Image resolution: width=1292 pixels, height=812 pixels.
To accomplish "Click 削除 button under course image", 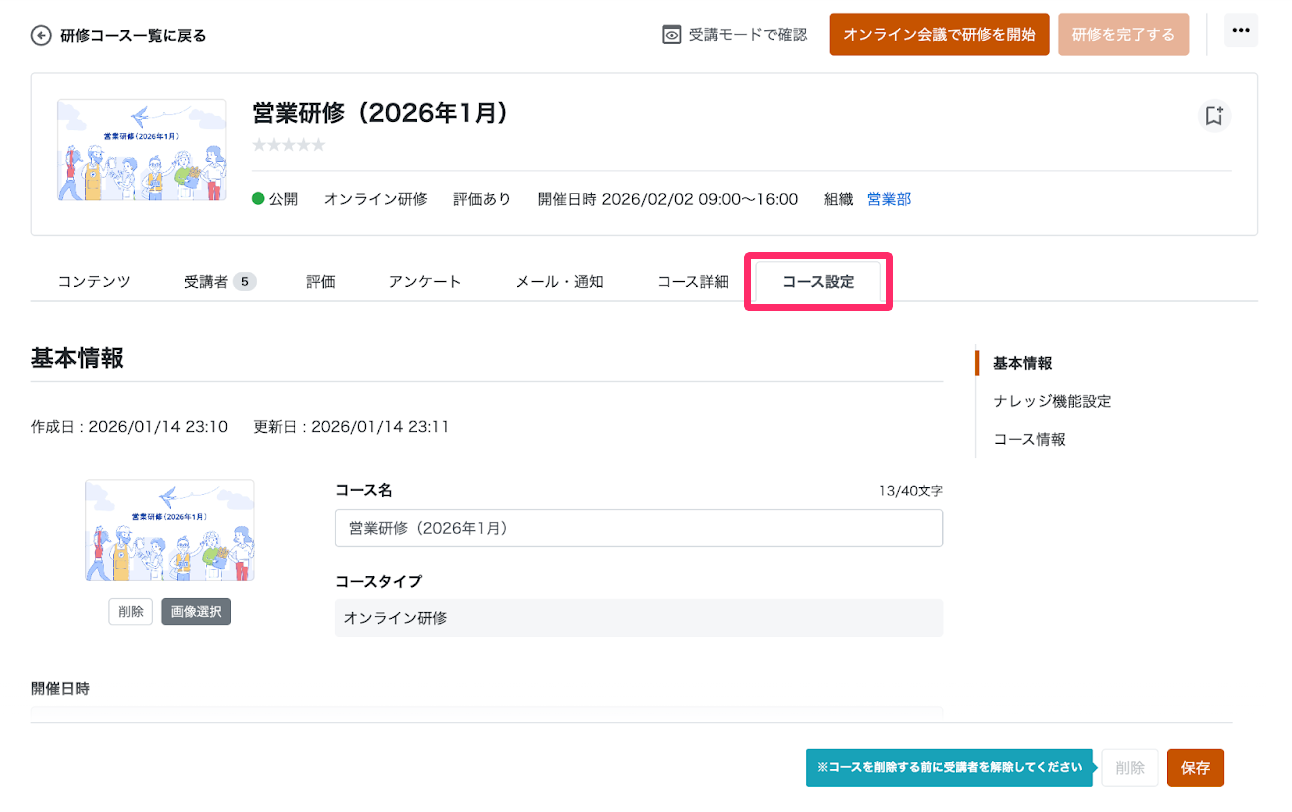I will pos(131,612).
